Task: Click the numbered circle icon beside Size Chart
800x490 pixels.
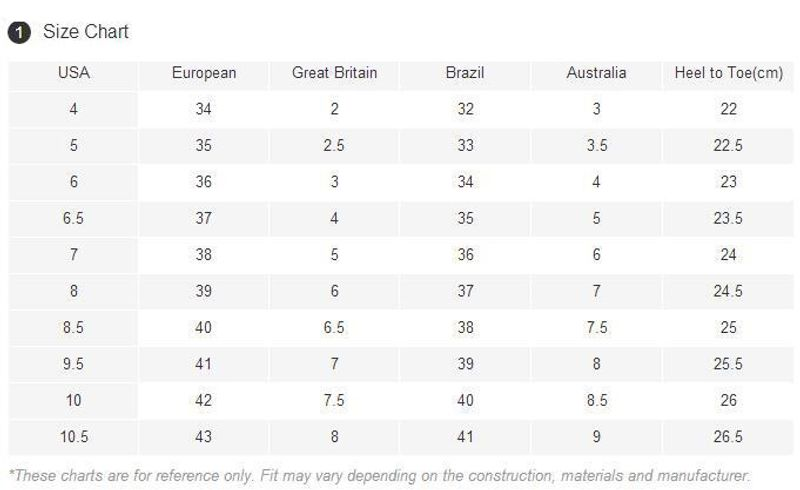Action: tap(20, 33)
